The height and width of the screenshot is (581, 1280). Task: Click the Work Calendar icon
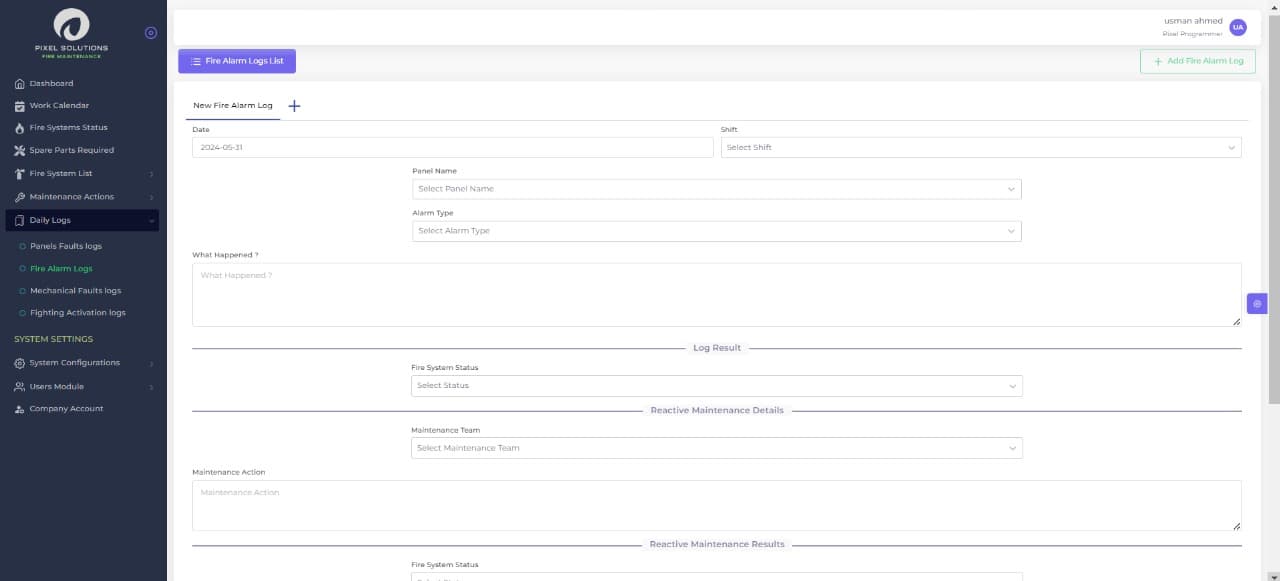click(20, 106)
